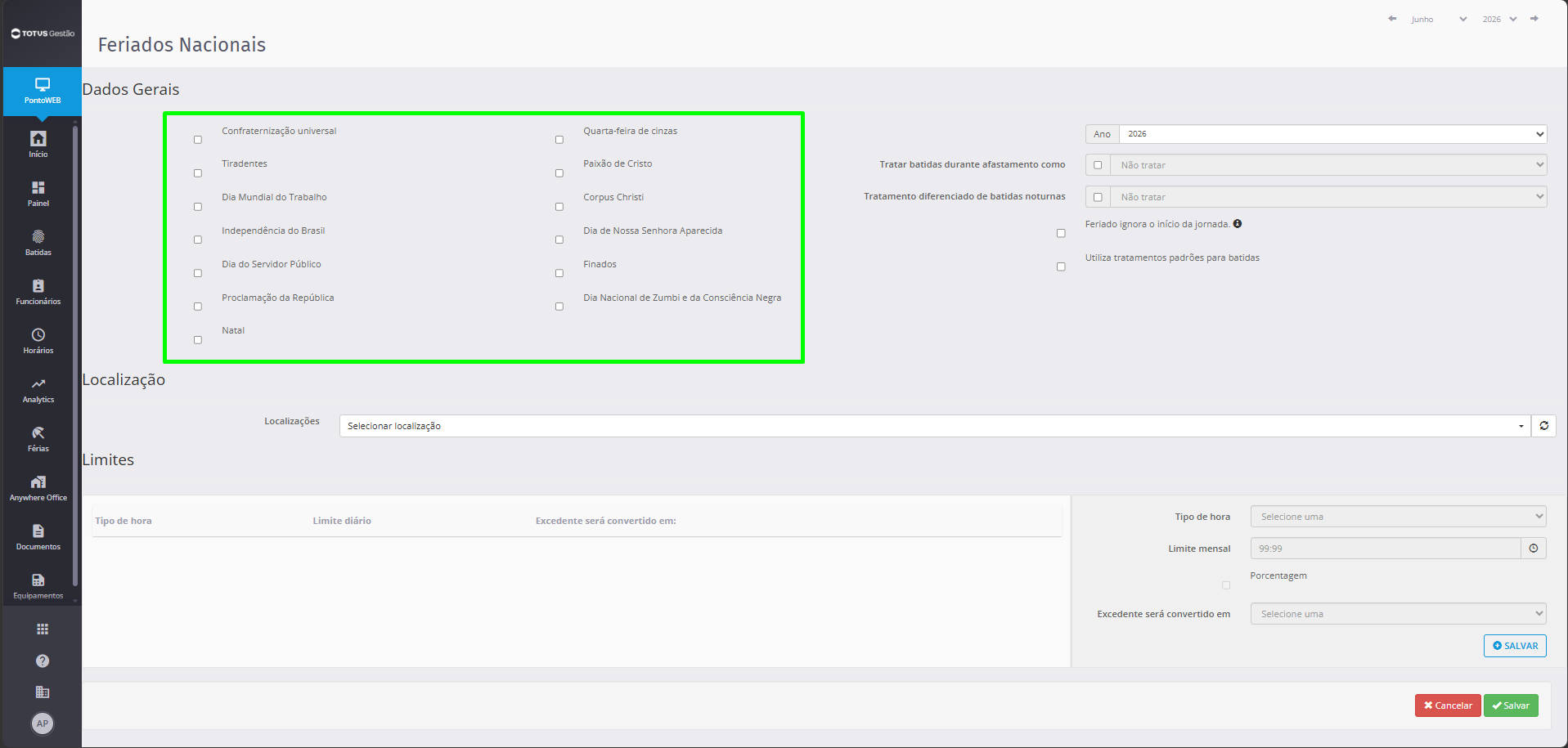The width and height of the screenshot is (1568, 748).
Task: Check Proclamação da República
Action: (x=198, y=307)
